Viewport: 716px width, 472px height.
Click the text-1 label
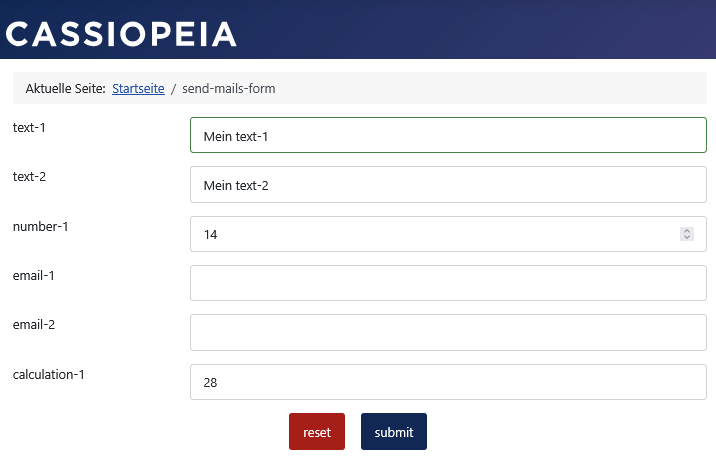(30, 127)
